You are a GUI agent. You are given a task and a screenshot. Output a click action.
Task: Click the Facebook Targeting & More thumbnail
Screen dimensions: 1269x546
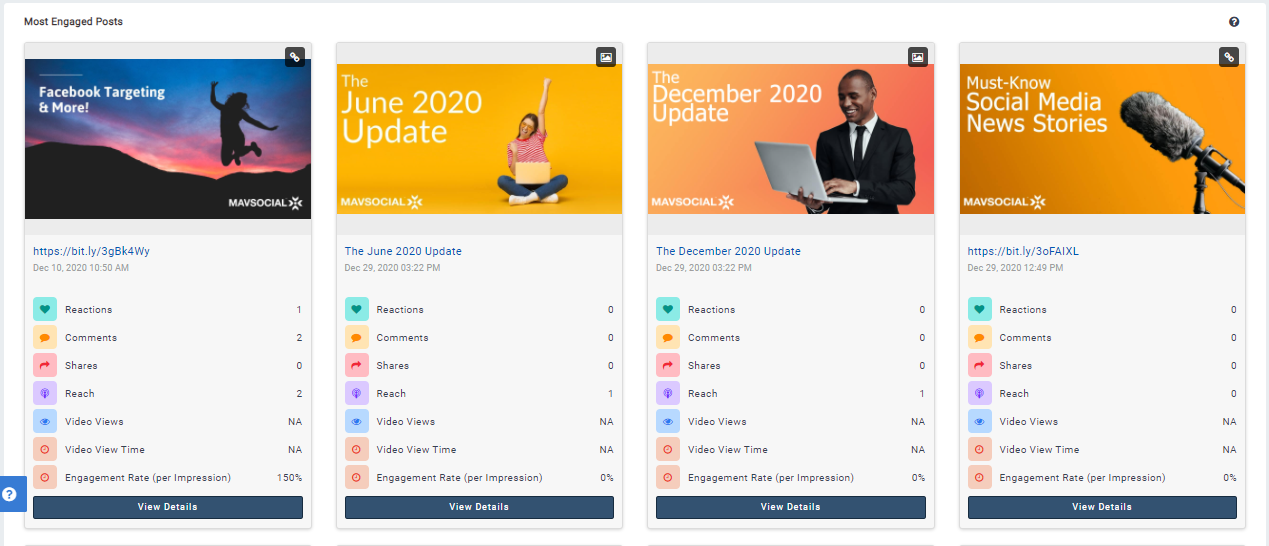(168, 137)
